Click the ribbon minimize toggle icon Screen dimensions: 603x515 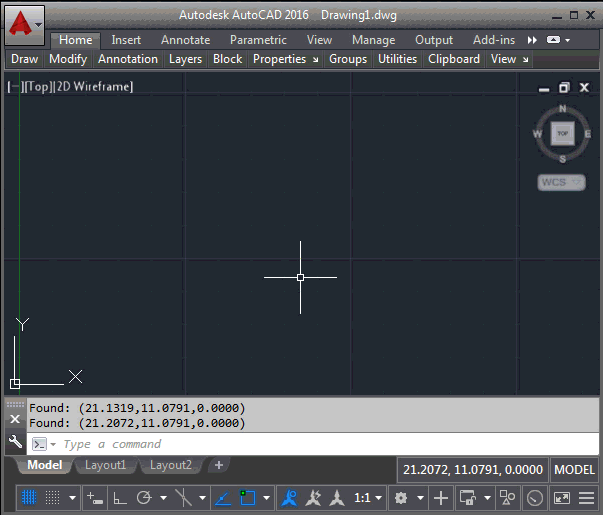[x=553, y=40]
